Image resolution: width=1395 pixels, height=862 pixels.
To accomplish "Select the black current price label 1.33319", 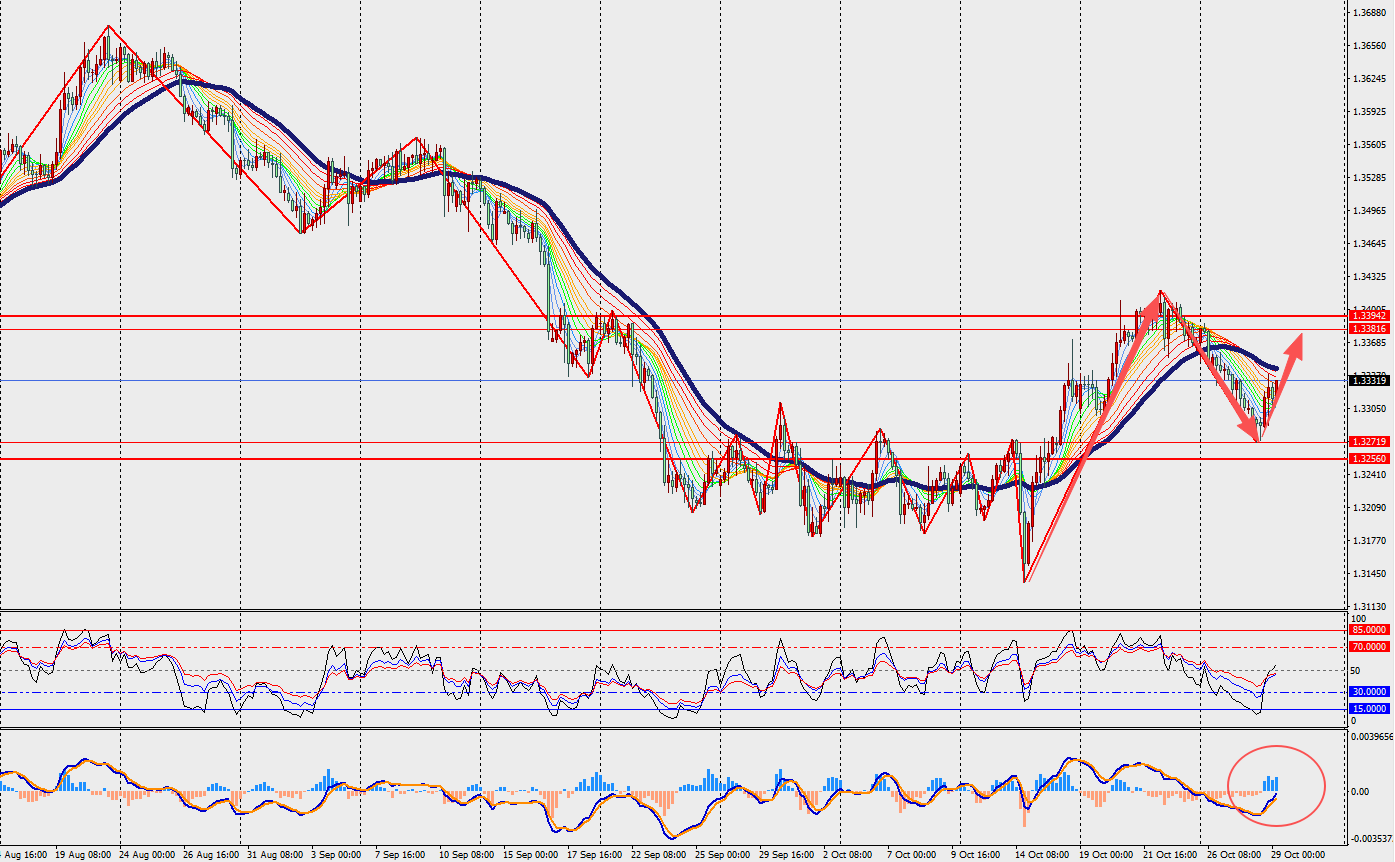I will point(1368,380).
